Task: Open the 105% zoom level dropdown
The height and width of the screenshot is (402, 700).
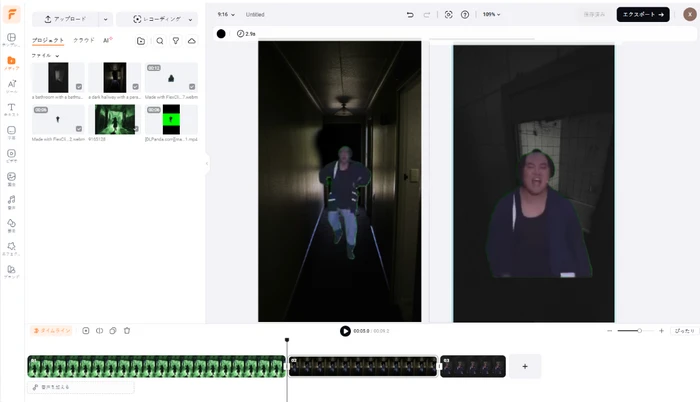Action: point(491,14)
